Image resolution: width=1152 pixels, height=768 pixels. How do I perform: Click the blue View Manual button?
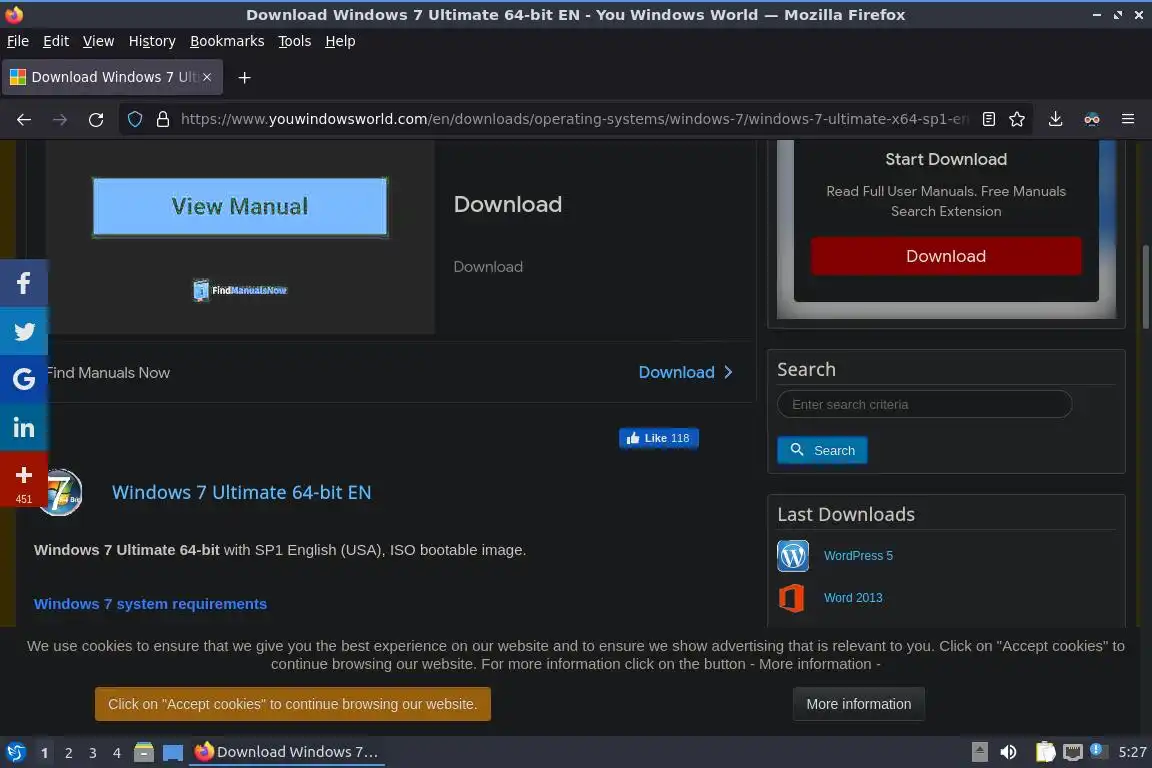(x=240, y=207)
